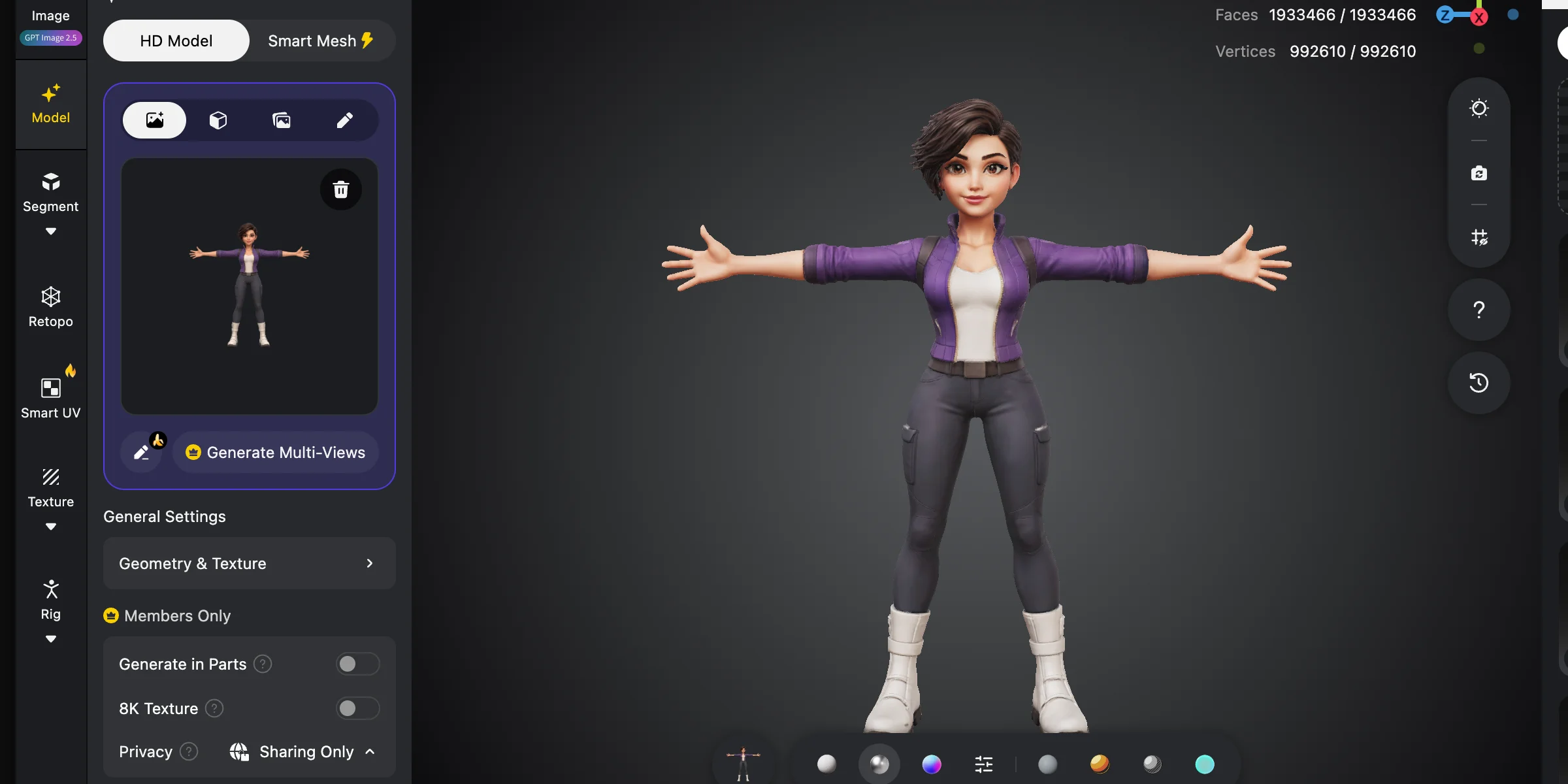Screen dimensions: 1568x784
Task: Switch to the Smart Mesh tab
Action: [321, 41]
